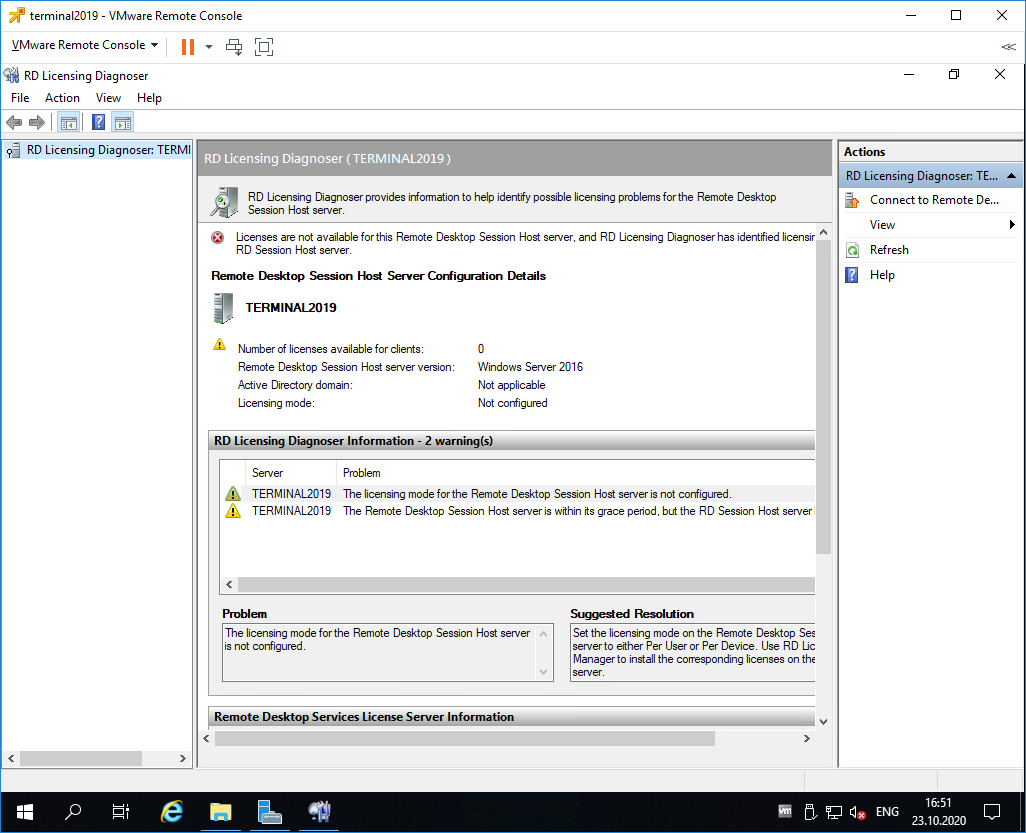
Task: Open MMC Help using question mark icon
Action: [x=97, y=121]
